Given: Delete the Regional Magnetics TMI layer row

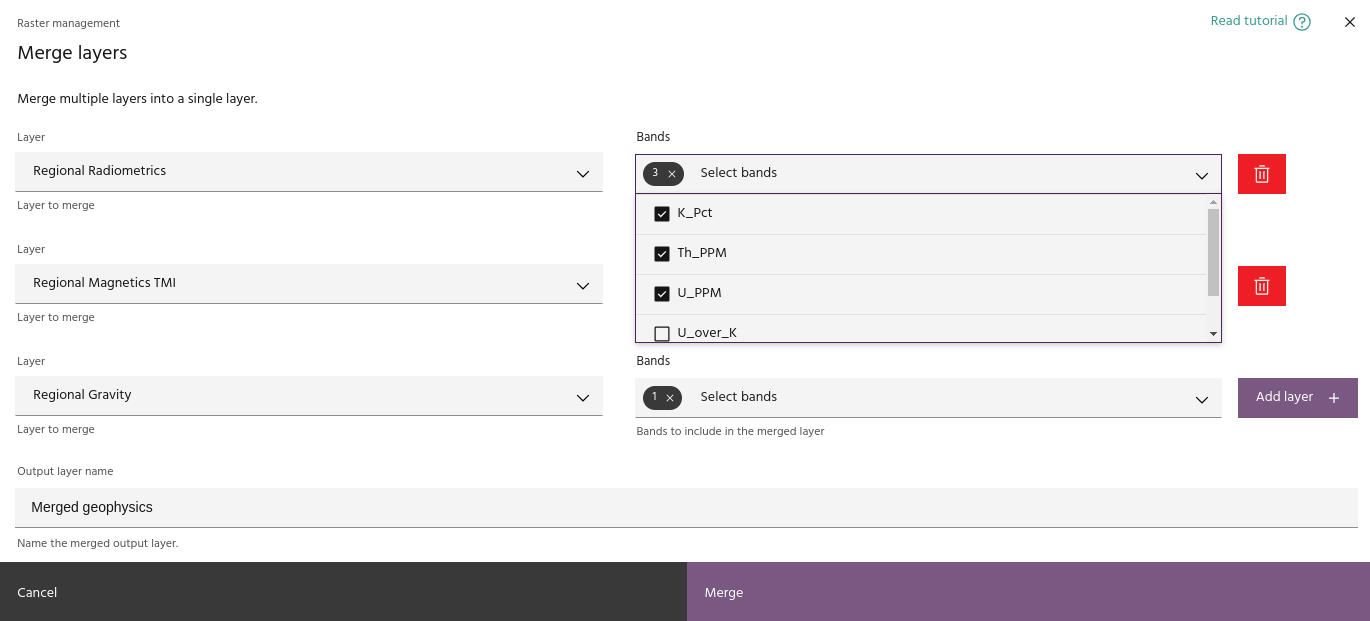Looking at the screenshot, I should (1261, 286).
